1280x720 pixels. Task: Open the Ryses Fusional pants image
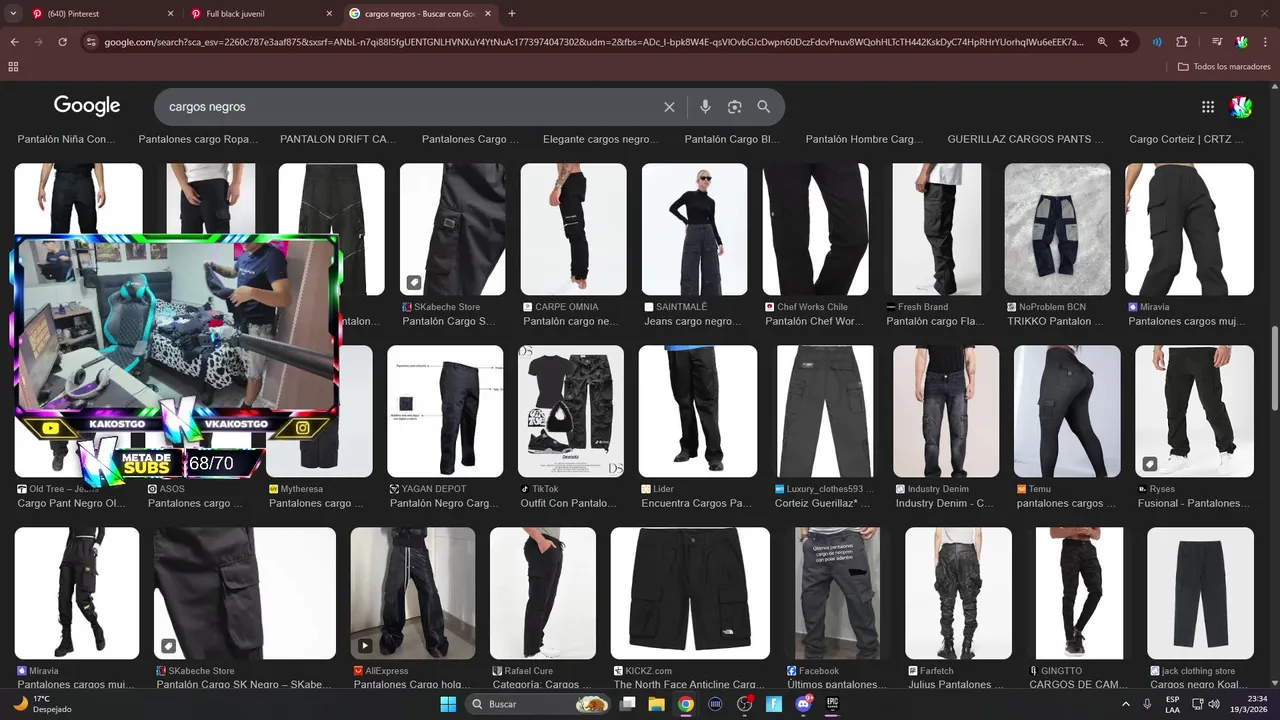pyautogui.click(x=1194, y=411)
